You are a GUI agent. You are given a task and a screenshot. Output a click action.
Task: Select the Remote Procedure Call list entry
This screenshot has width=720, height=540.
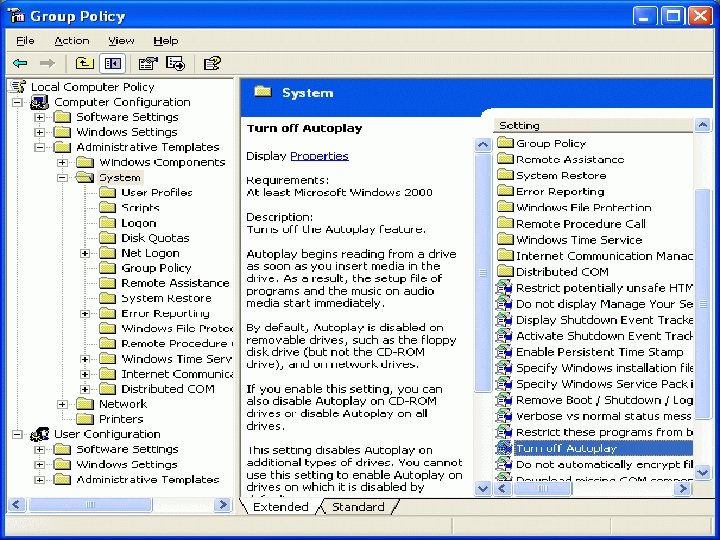(581, 224)
